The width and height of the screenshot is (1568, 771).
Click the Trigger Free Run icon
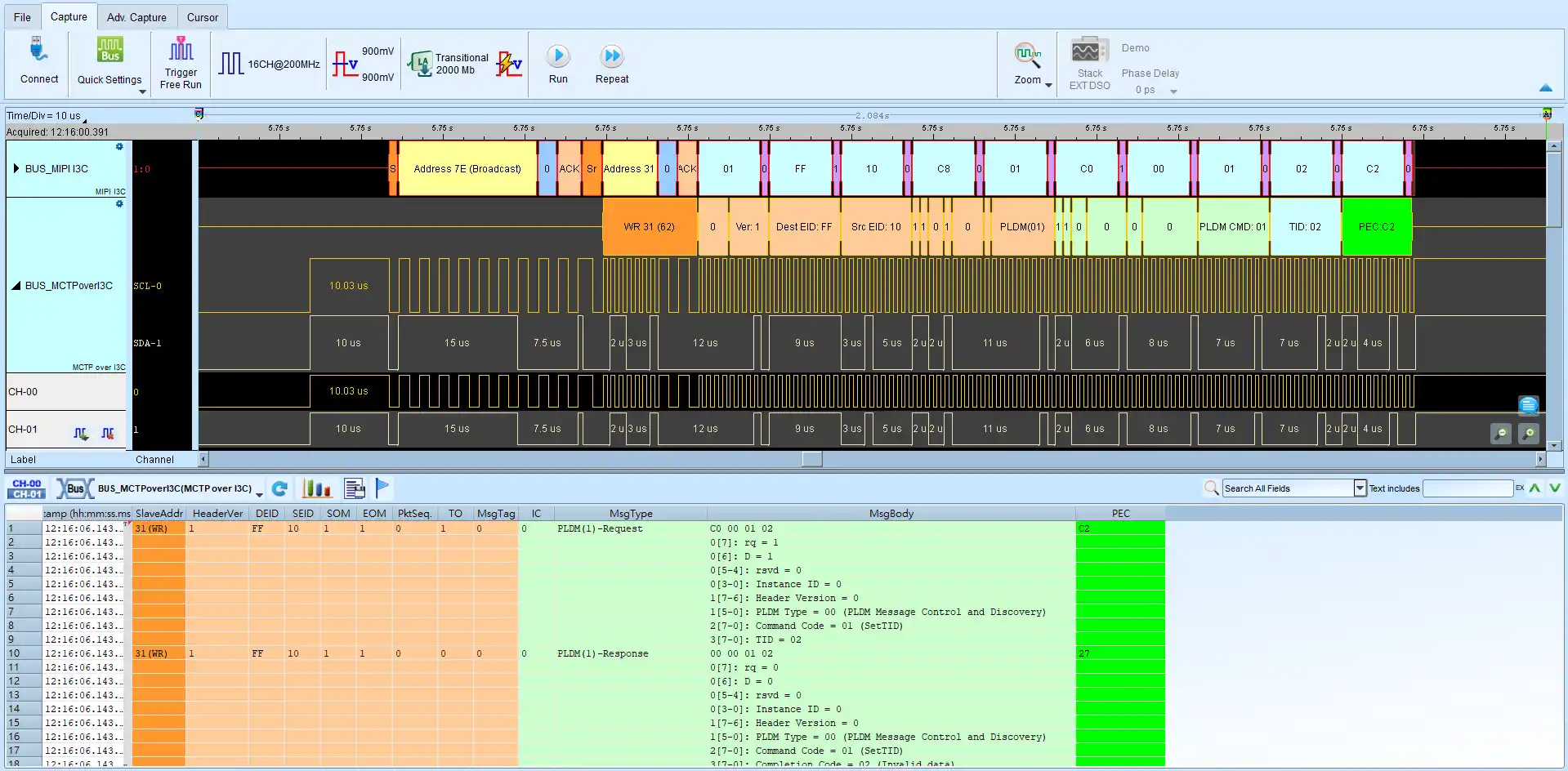point(181,51)
